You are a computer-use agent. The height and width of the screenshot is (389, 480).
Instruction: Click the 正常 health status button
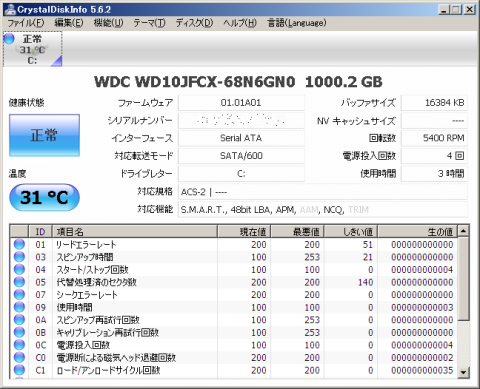coord(44,135)
